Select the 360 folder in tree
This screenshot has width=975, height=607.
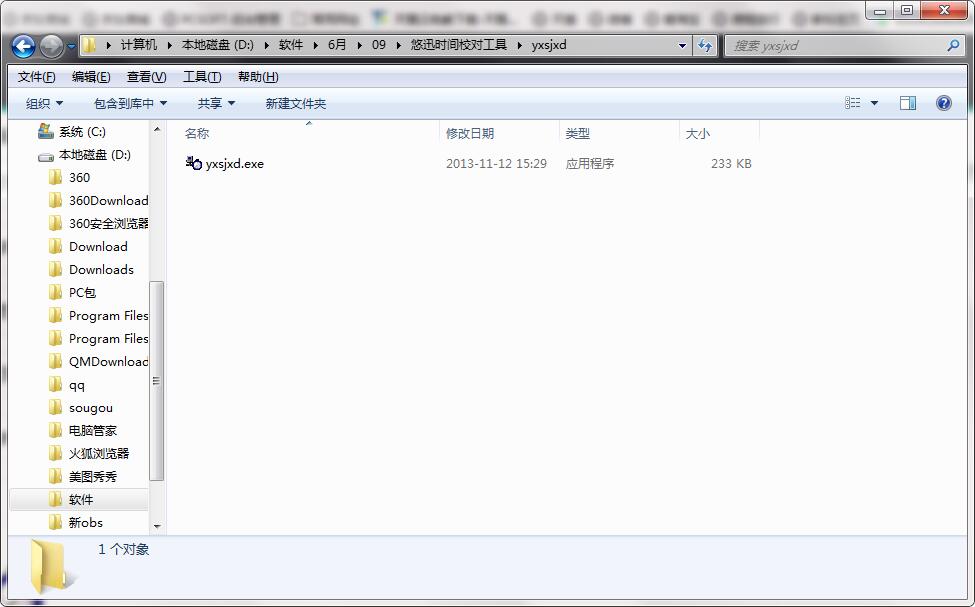(79, 177)
